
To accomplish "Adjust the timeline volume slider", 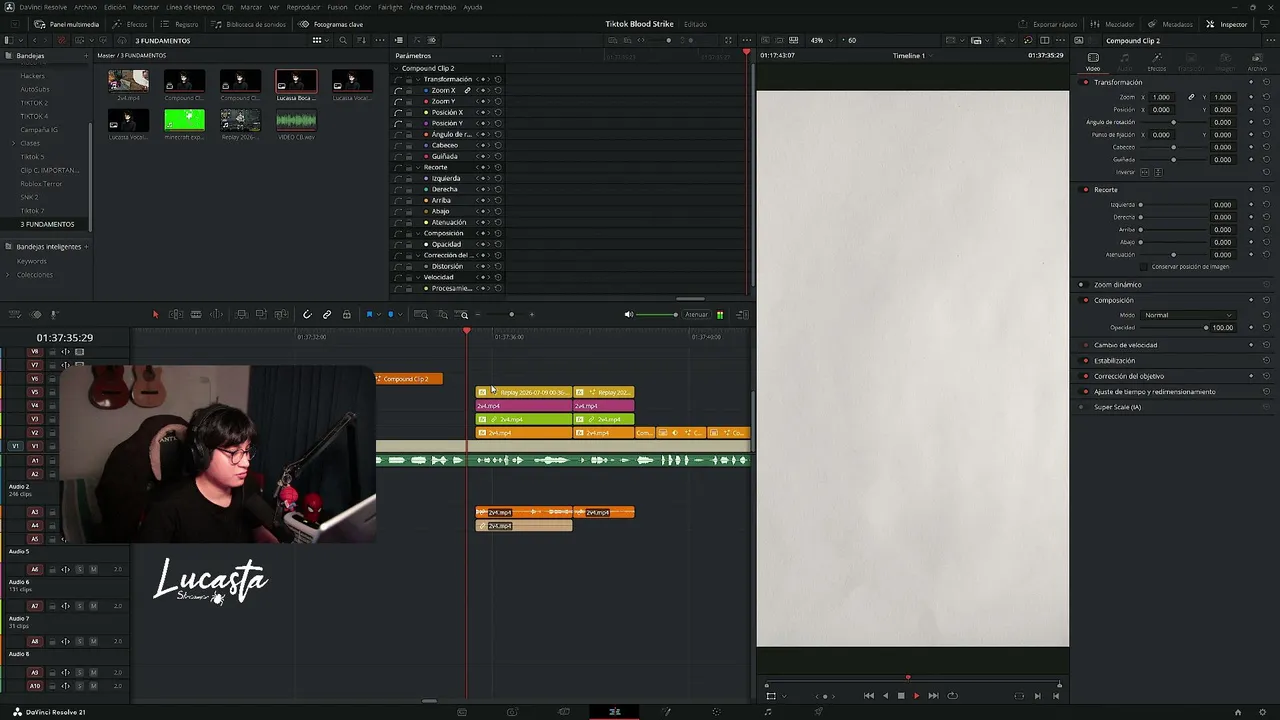I will pos(657,315).
